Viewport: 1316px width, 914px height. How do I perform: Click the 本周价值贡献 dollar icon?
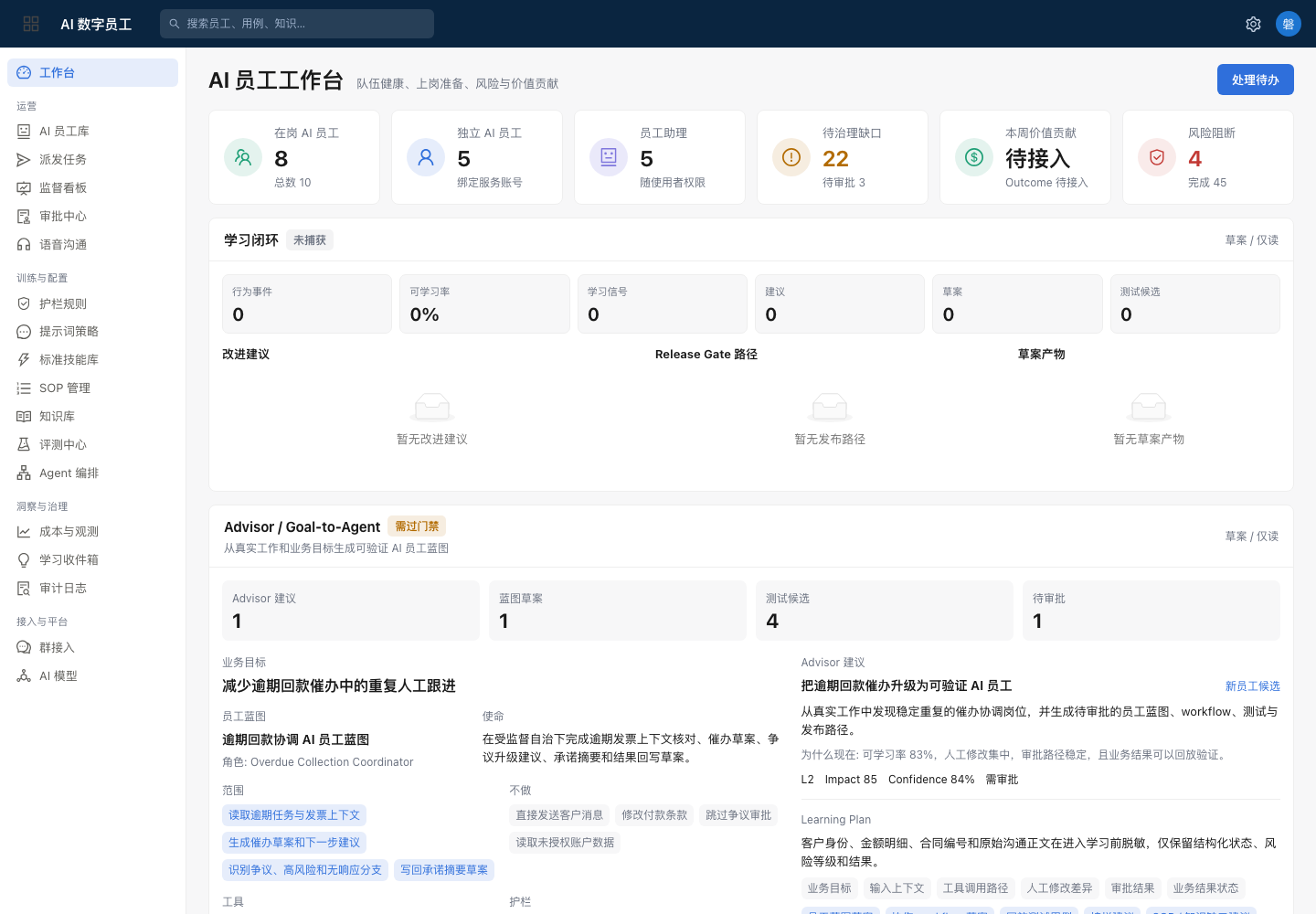974,157
